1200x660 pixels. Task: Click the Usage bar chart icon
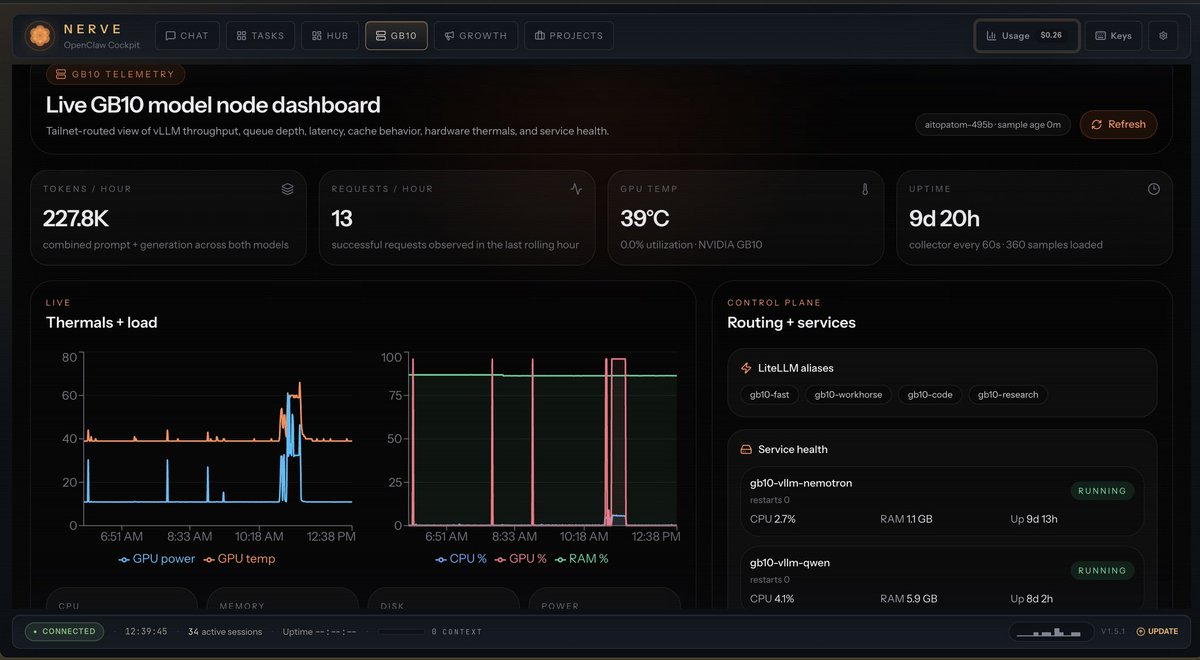[991, 36]
